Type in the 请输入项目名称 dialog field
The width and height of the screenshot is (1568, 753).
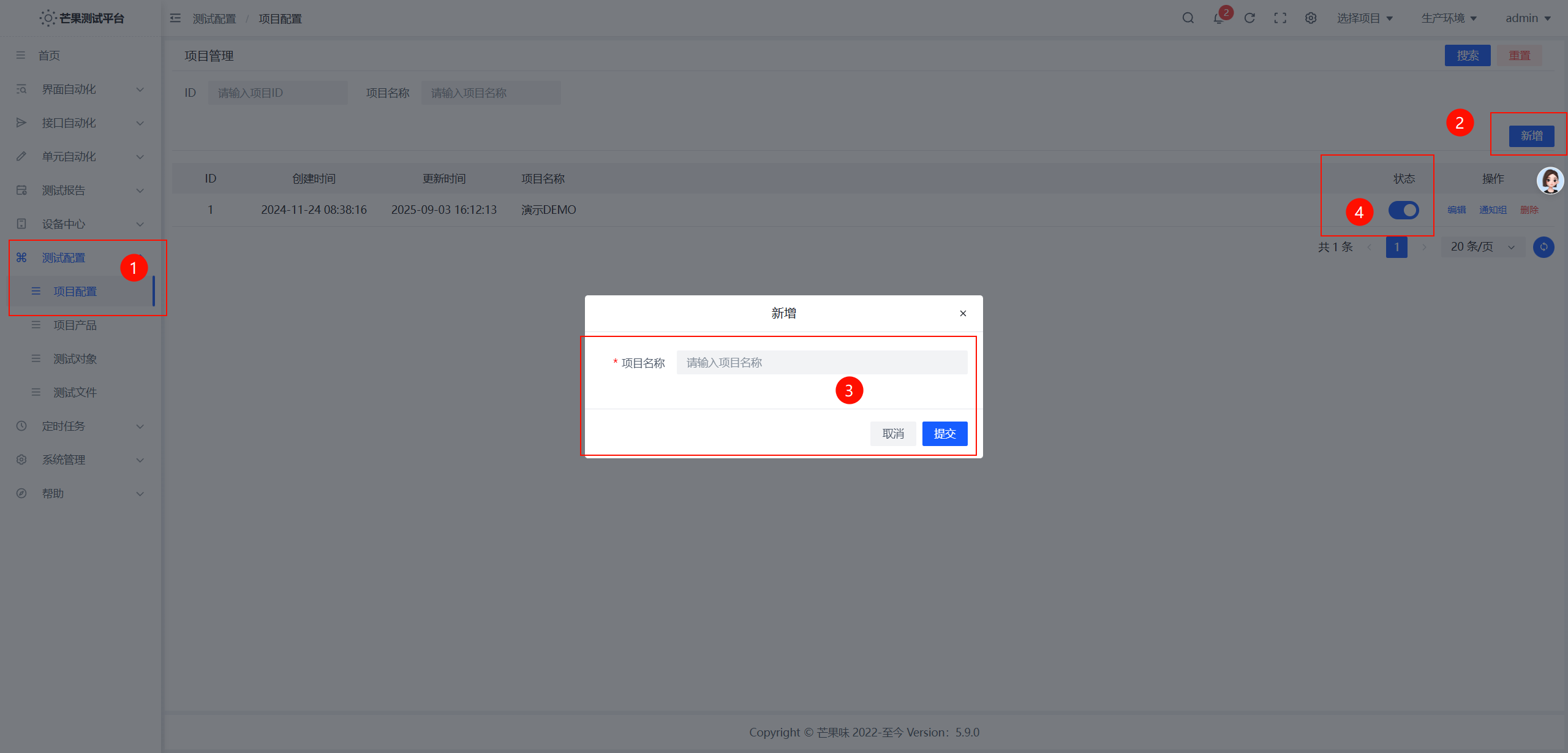(821, 362)
